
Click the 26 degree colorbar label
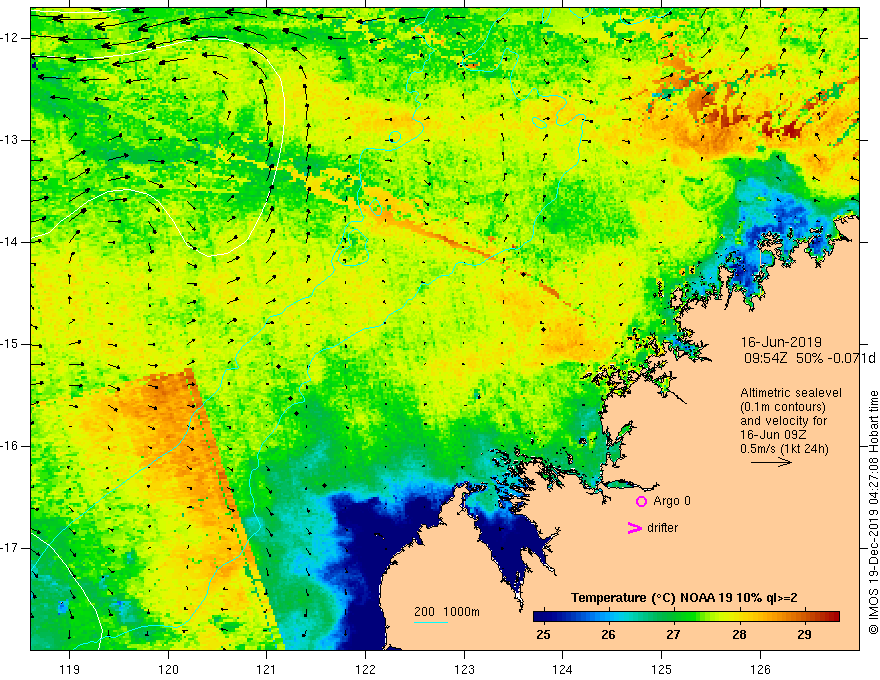click(608, 635)
